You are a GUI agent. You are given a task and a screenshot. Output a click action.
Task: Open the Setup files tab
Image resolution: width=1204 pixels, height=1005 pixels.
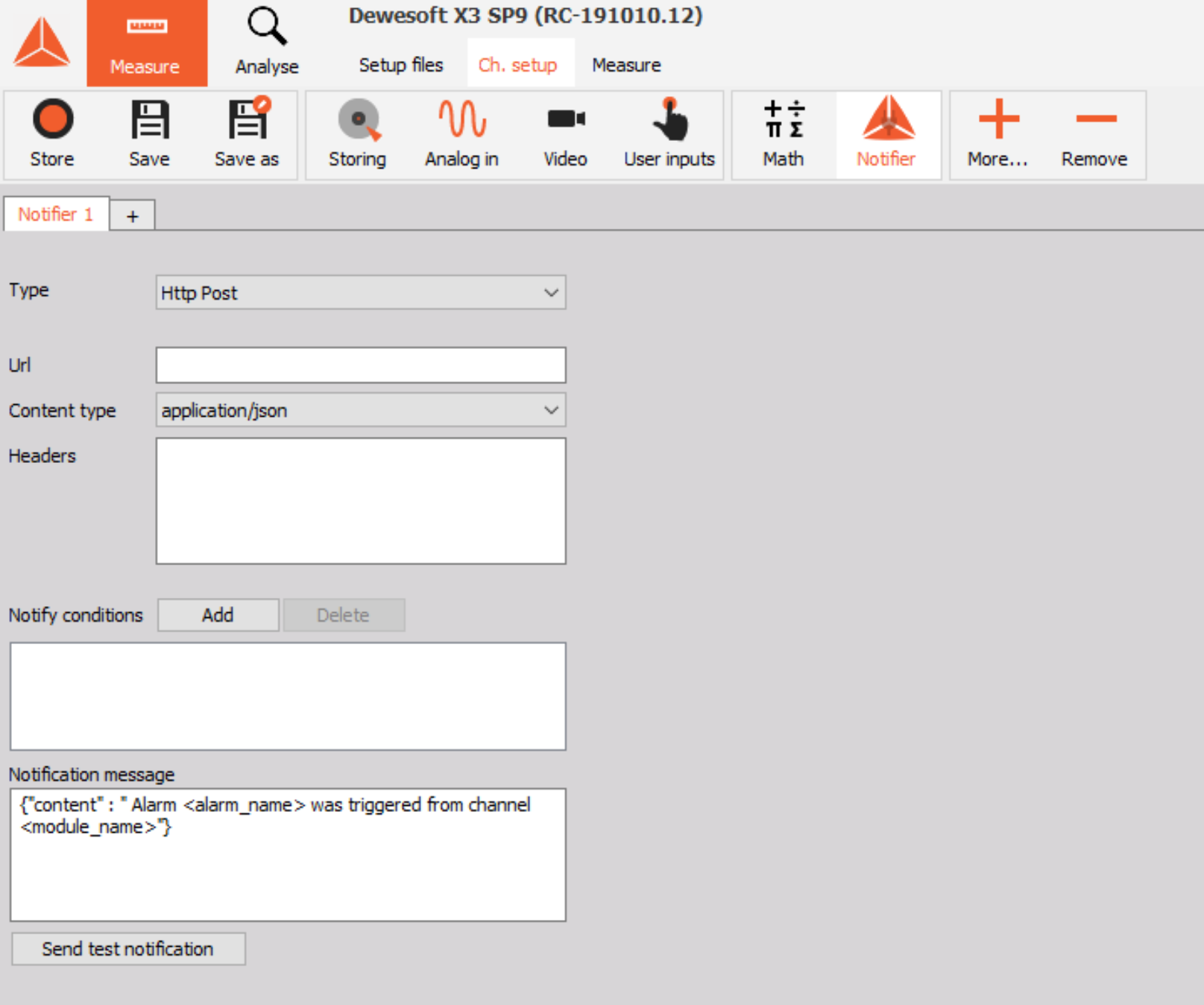[x=401, y=65]
